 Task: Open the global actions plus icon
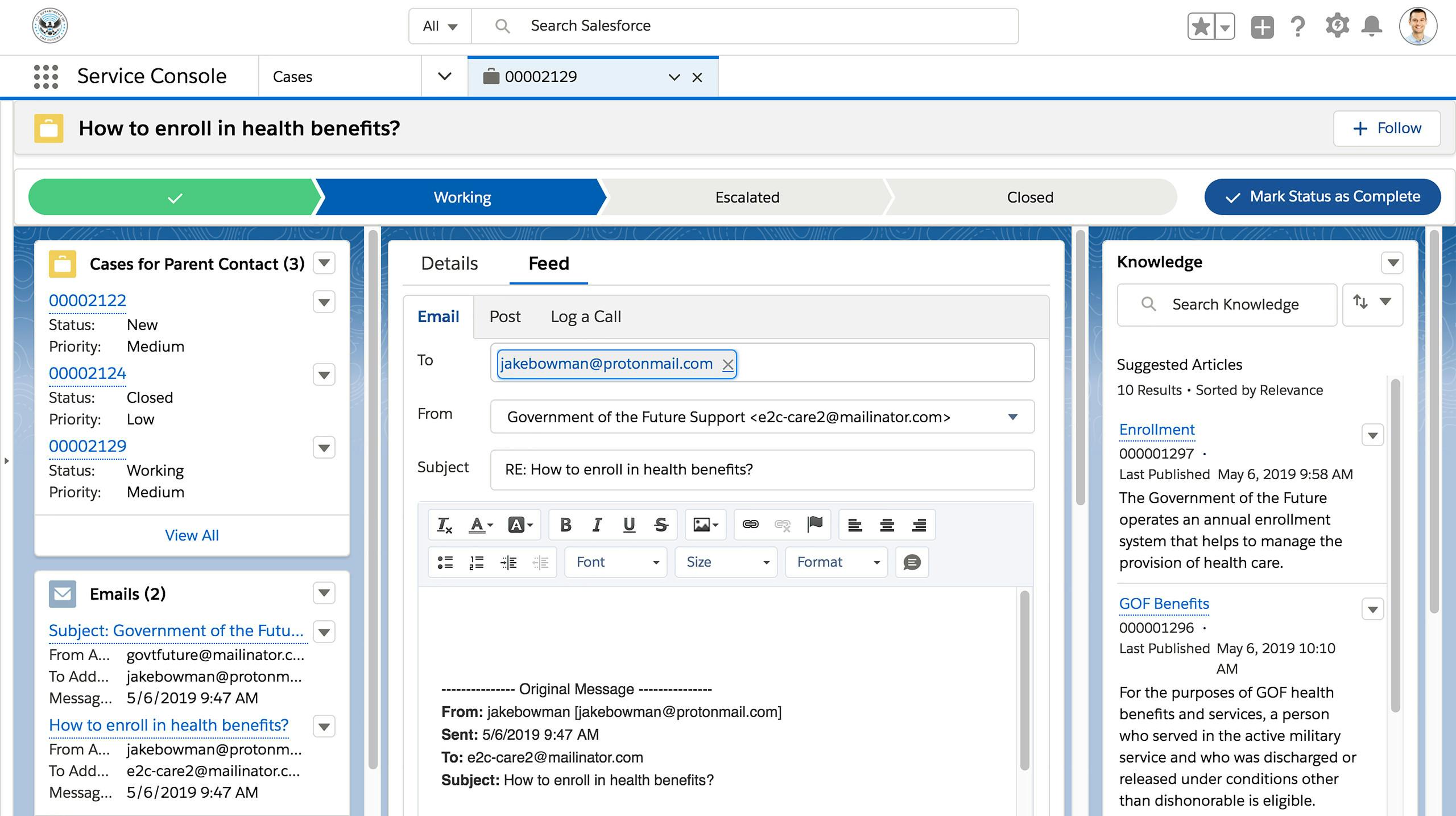click(1262, 27)
